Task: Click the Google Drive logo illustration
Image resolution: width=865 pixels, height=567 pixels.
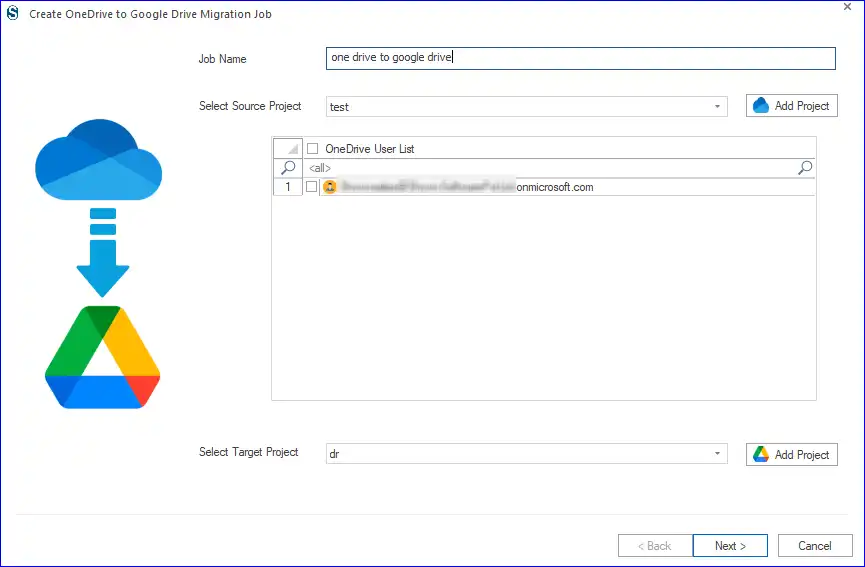Action: pyautogui.click(x=103, y=357)
